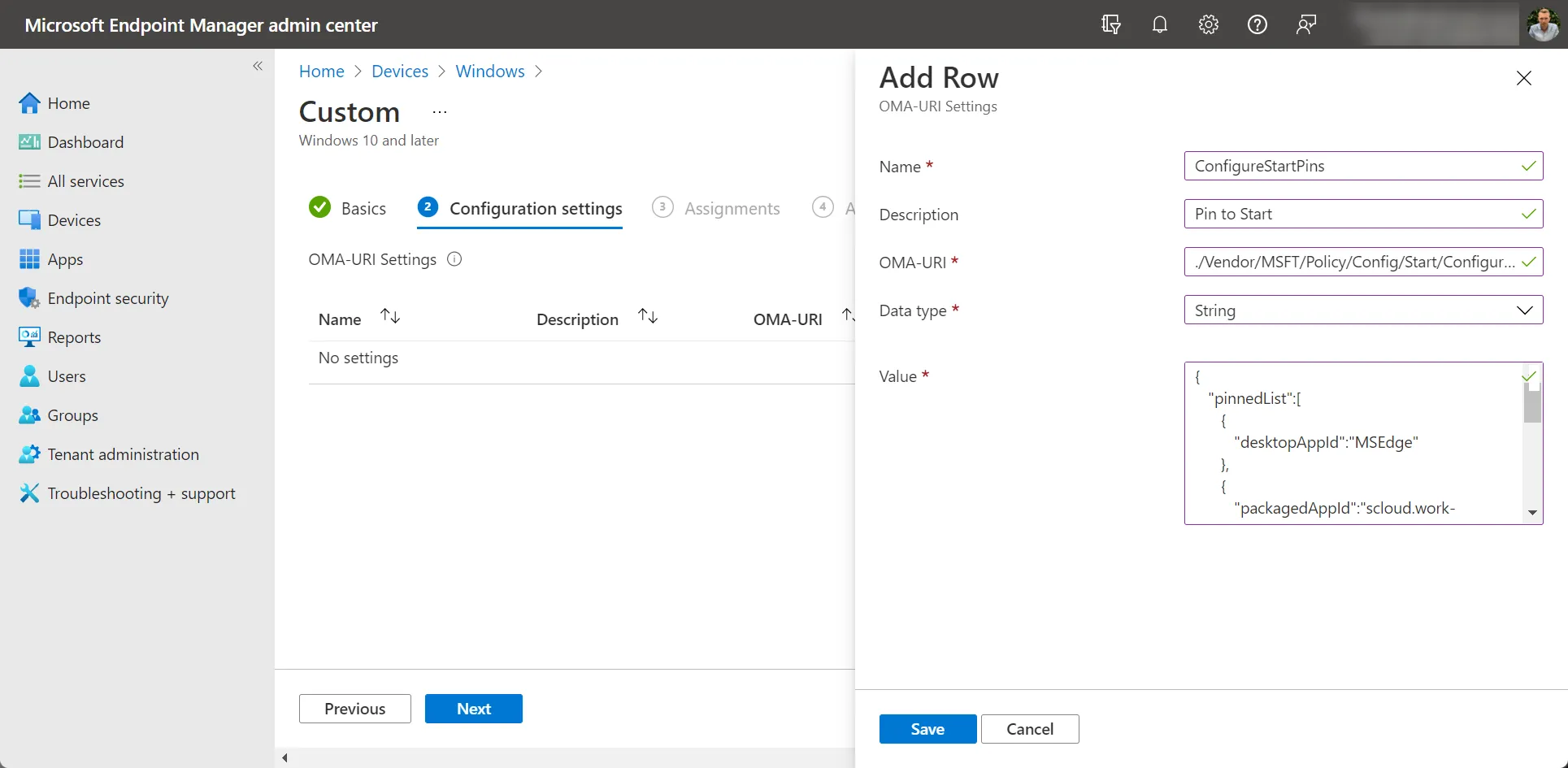This screenshot has width=1568, height=768.
Task: Click the Value box scrollbar thumb
Action: click(1532, 403)
